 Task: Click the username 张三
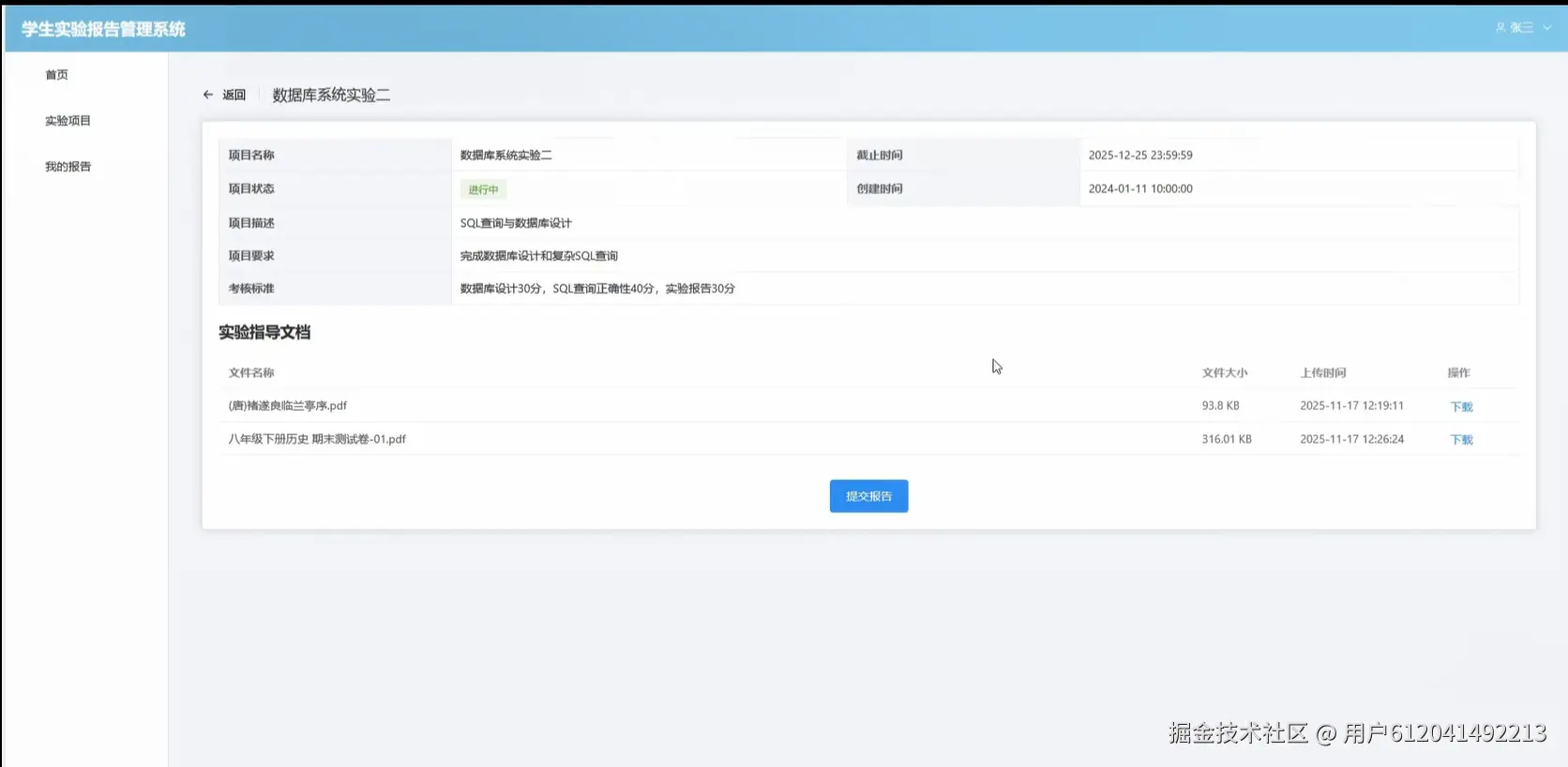point(1522,28)
